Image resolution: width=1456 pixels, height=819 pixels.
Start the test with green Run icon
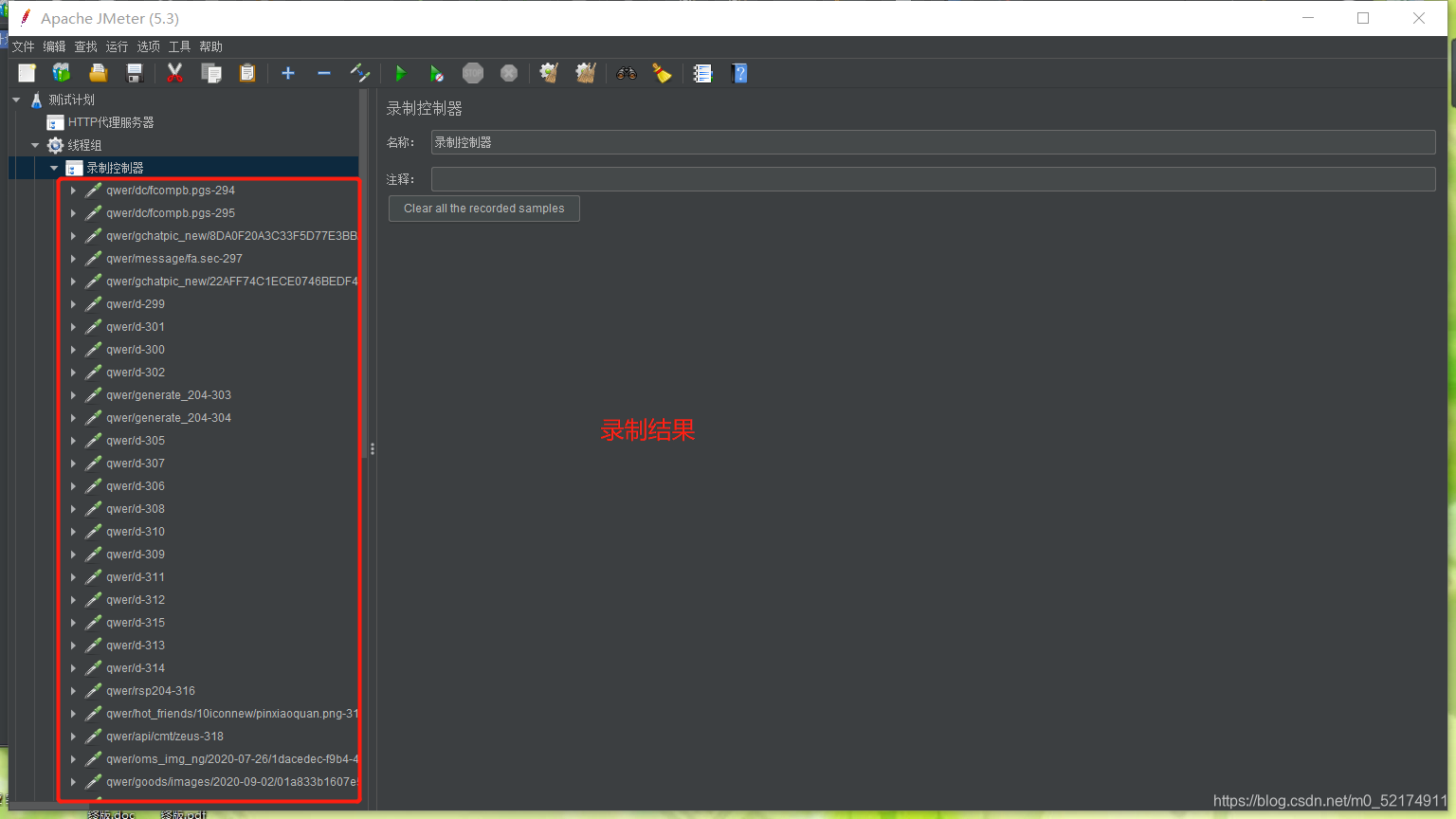(400, 73)
